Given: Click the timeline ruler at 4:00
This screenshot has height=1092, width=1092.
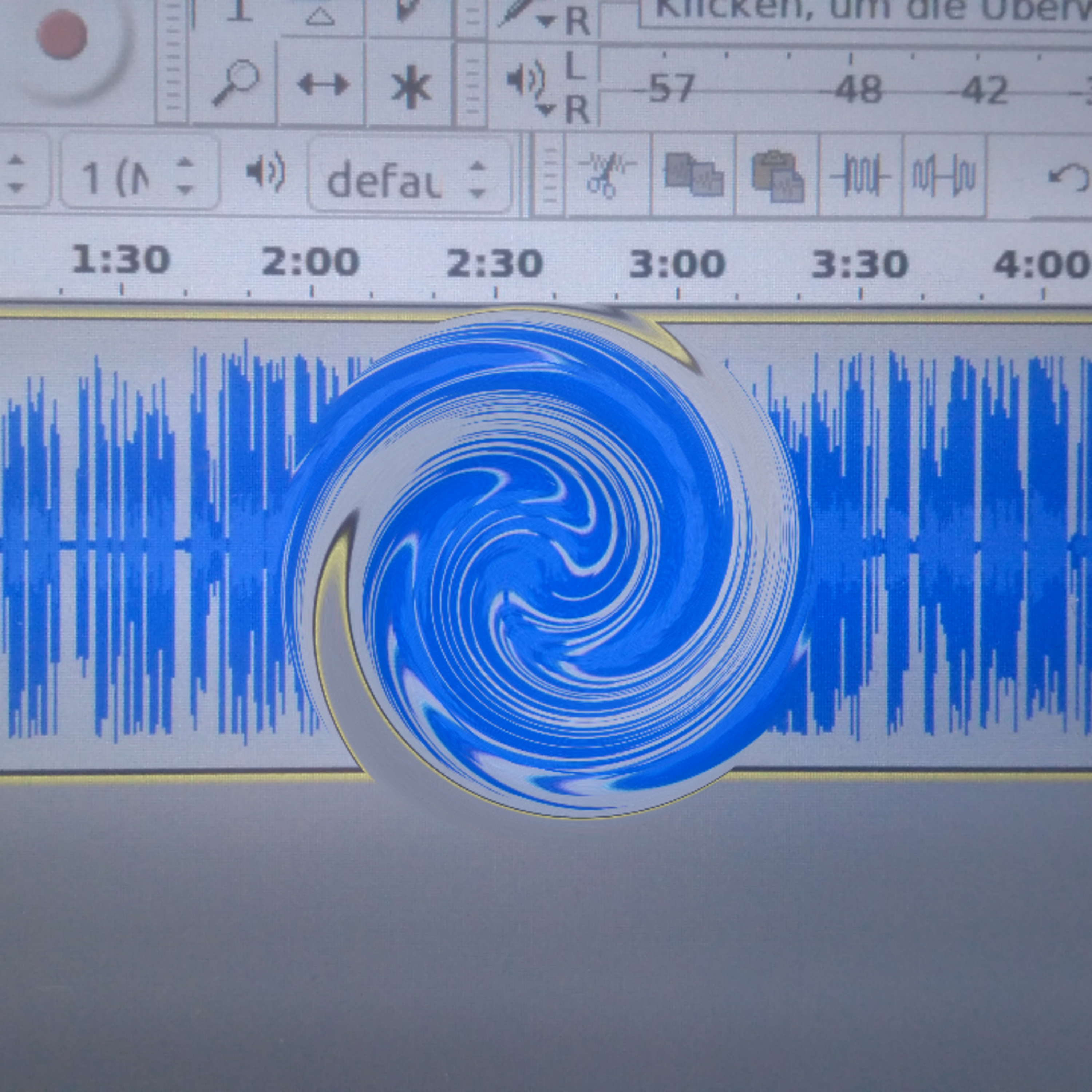Looking at the screenshot, I should click(x=1043, y=266).
